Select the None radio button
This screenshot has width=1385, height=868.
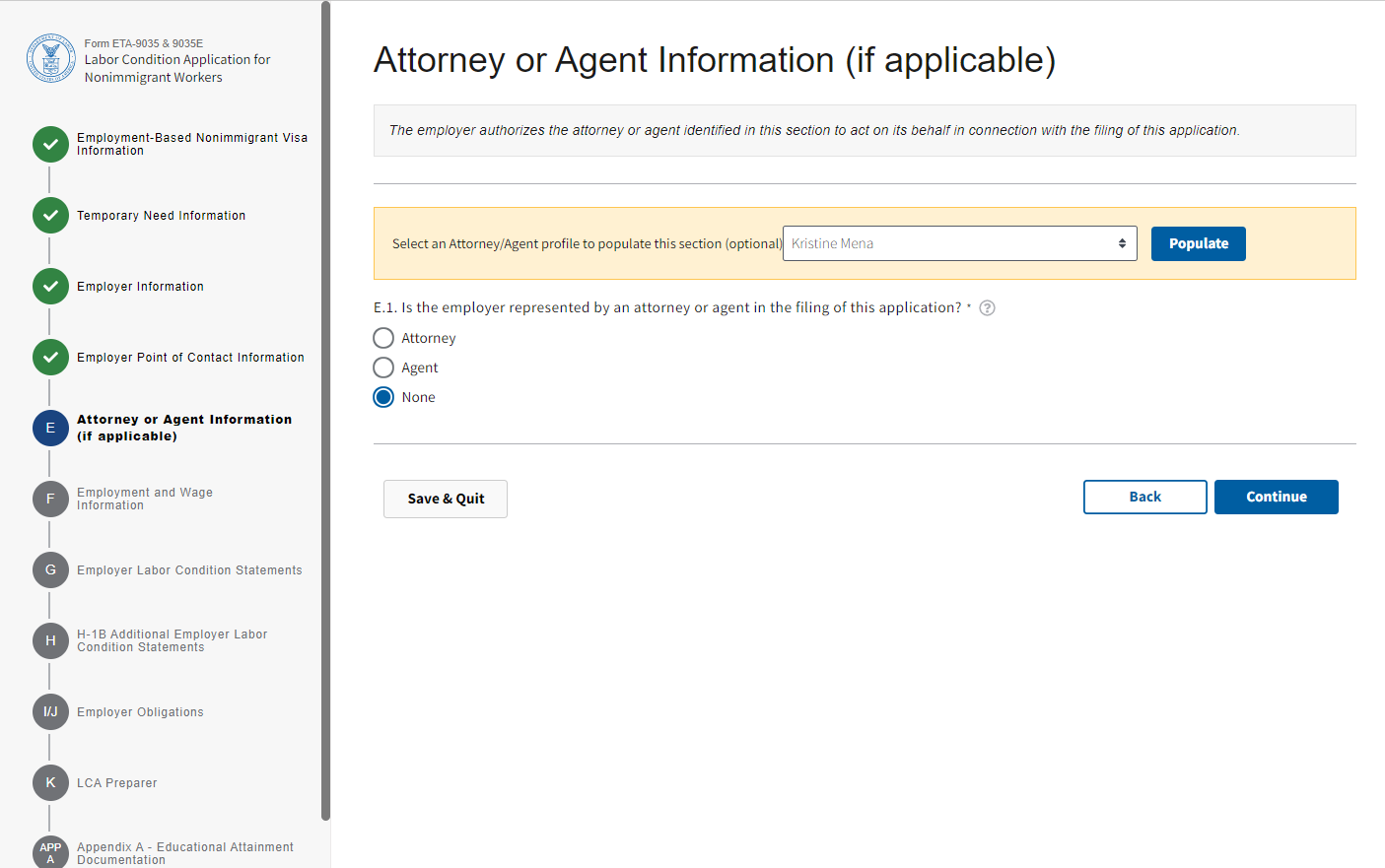383,397
